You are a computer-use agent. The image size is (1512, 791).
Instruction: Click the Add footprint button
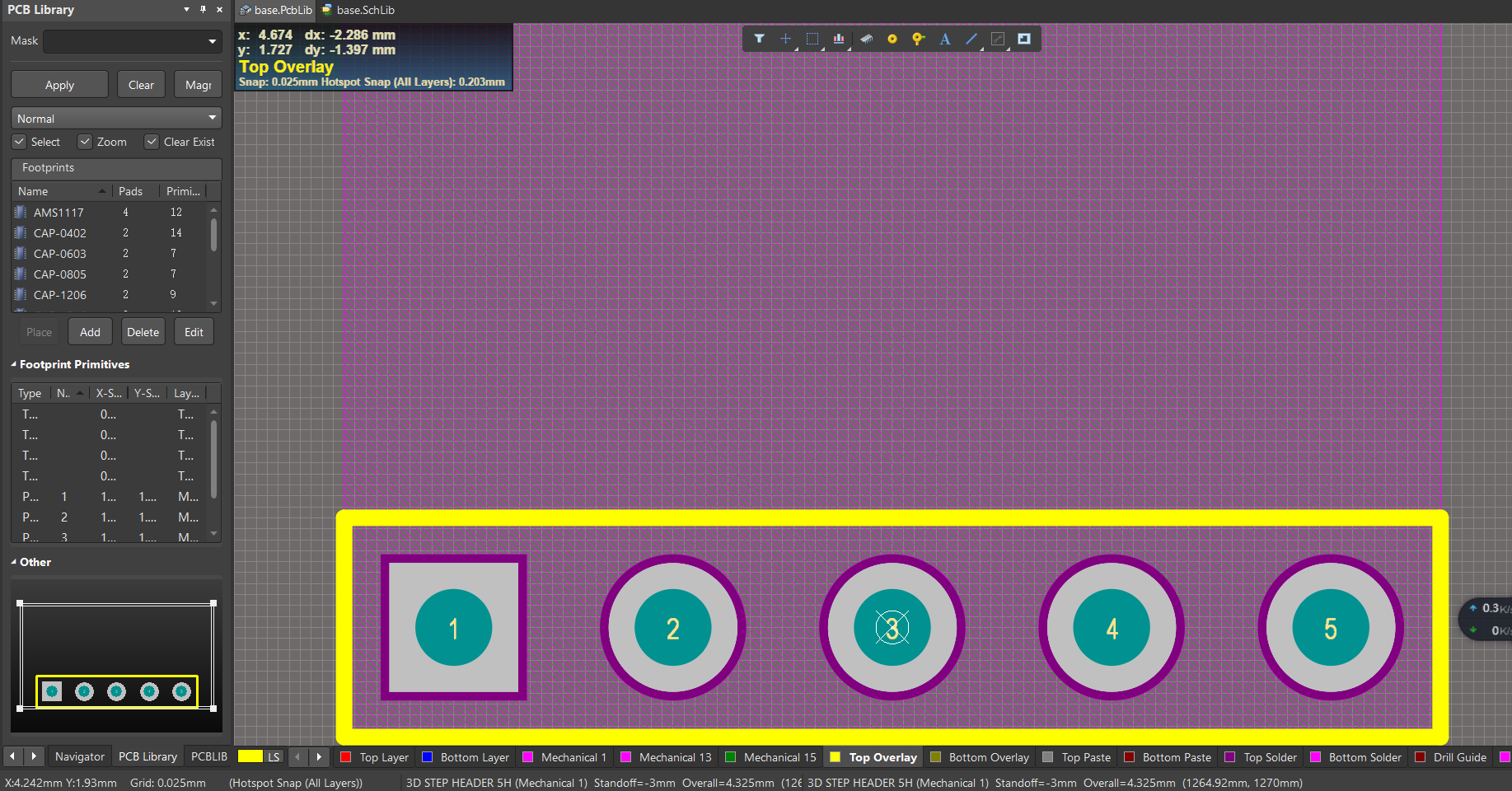click(90, 332)
